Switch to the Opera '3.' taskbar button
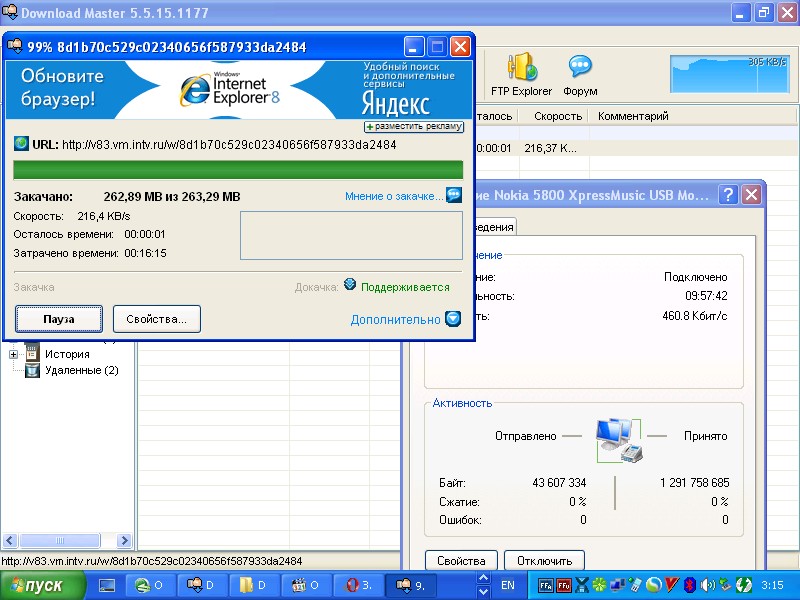The width and height of the screenshot is (800, 600). point(358,585)
